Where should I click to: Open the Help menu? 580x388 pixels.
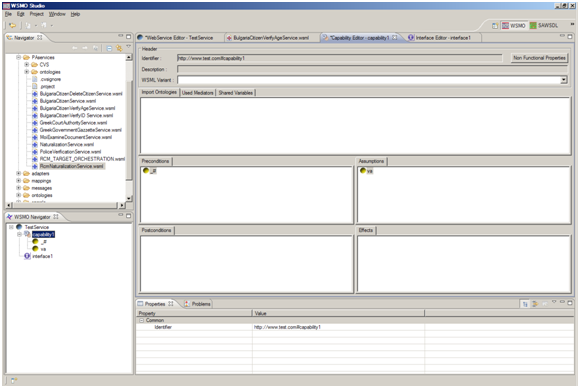point(75,14)
